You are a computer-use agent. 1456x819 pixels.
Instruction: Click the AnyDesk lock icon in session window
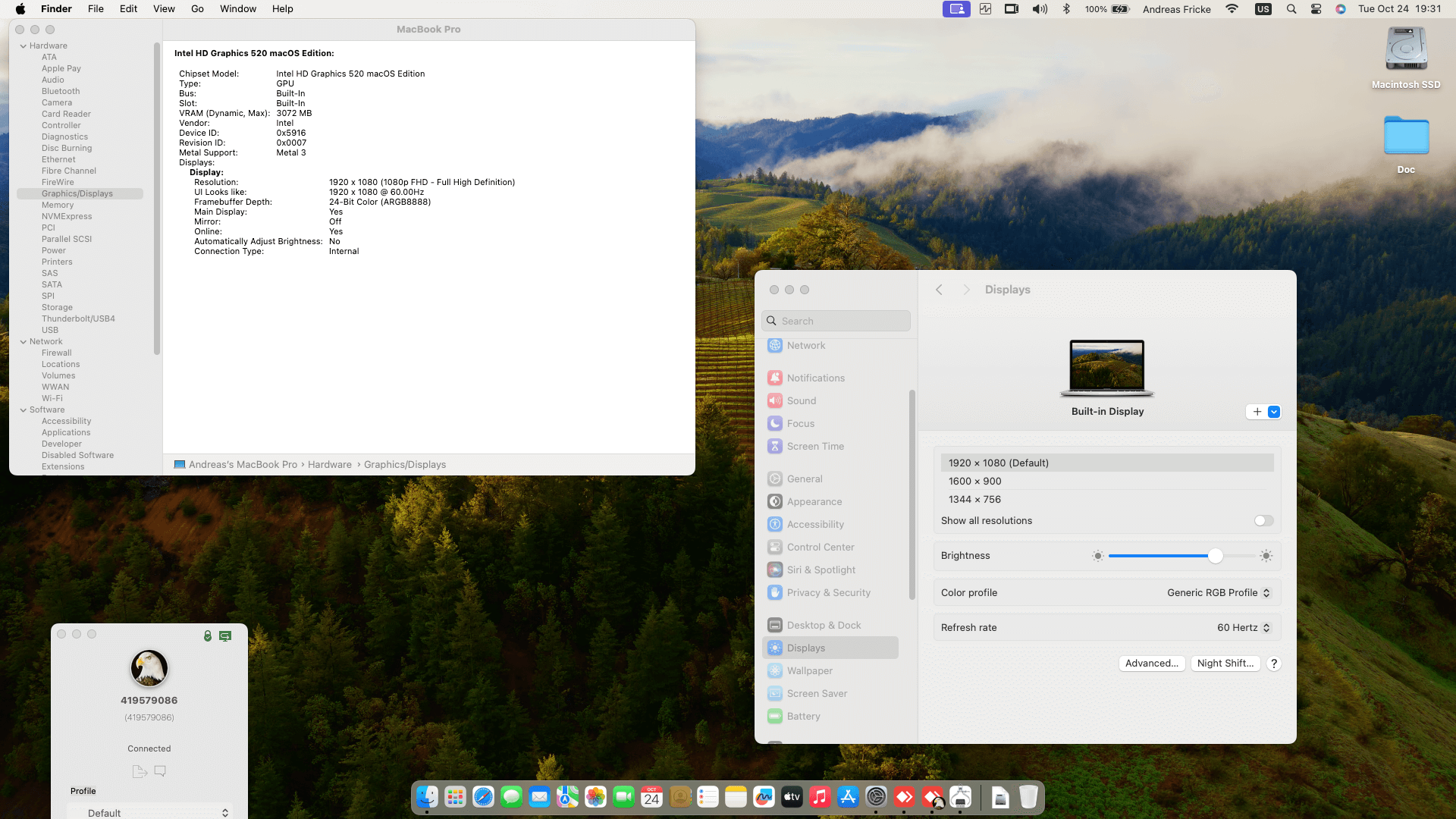[207, 635]
